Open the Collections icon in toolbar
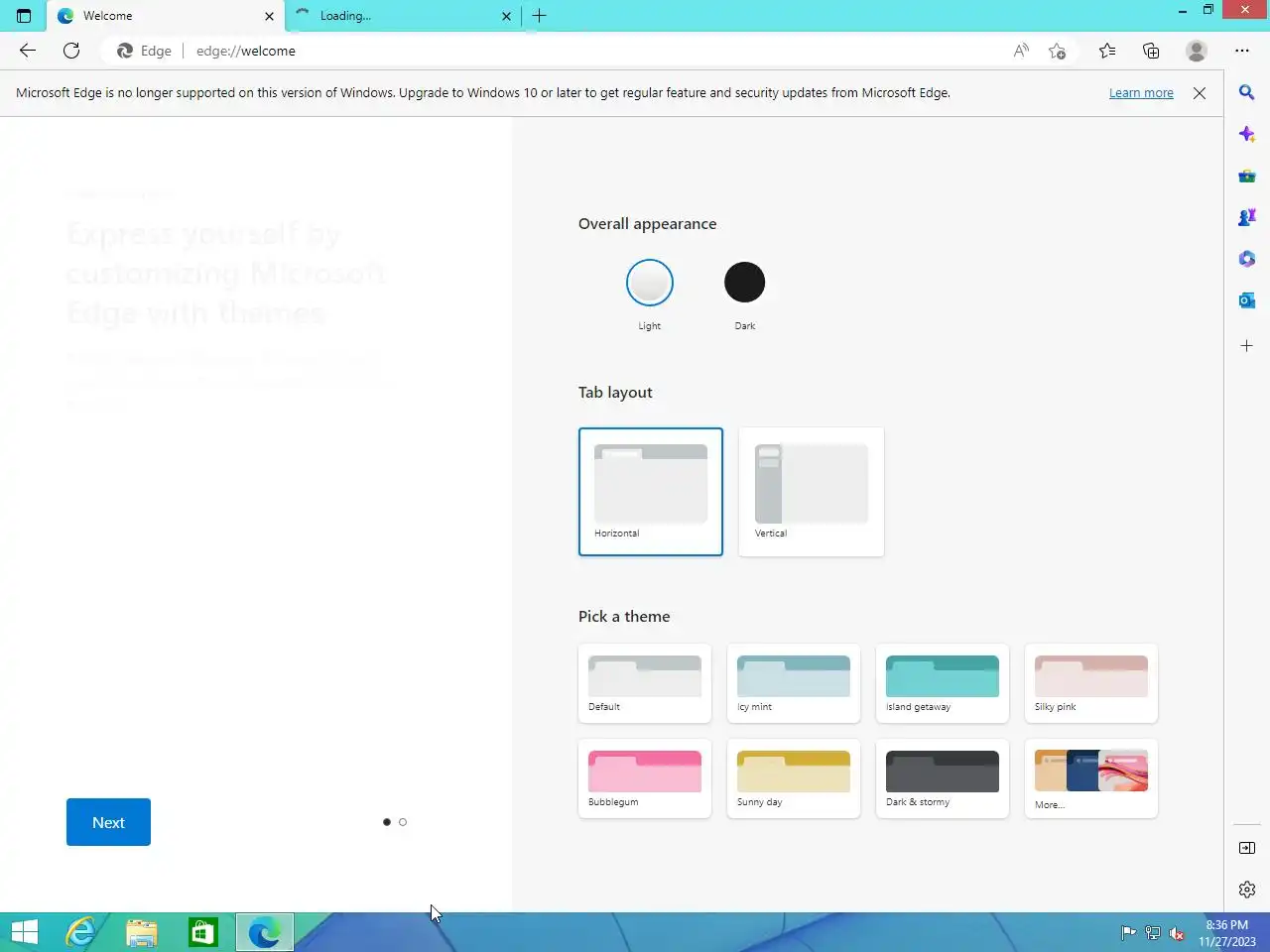Screen dimensions: 1270x952 1151,51
